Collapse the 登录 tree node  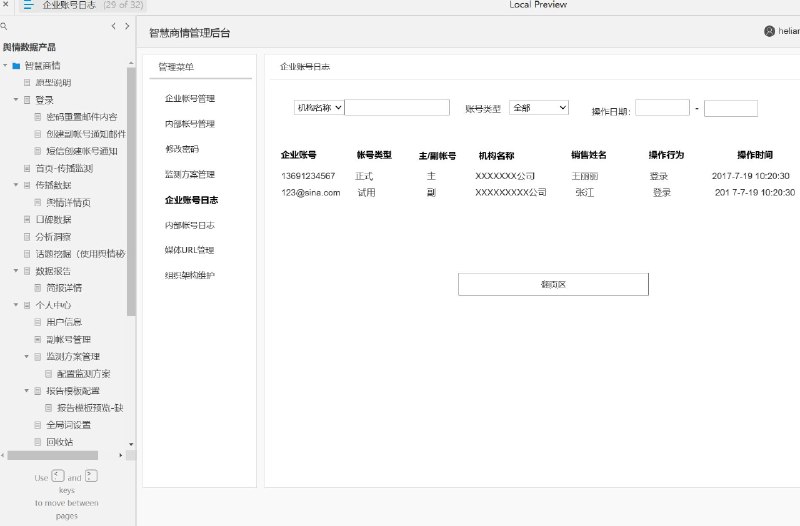(x=16, y=99)
